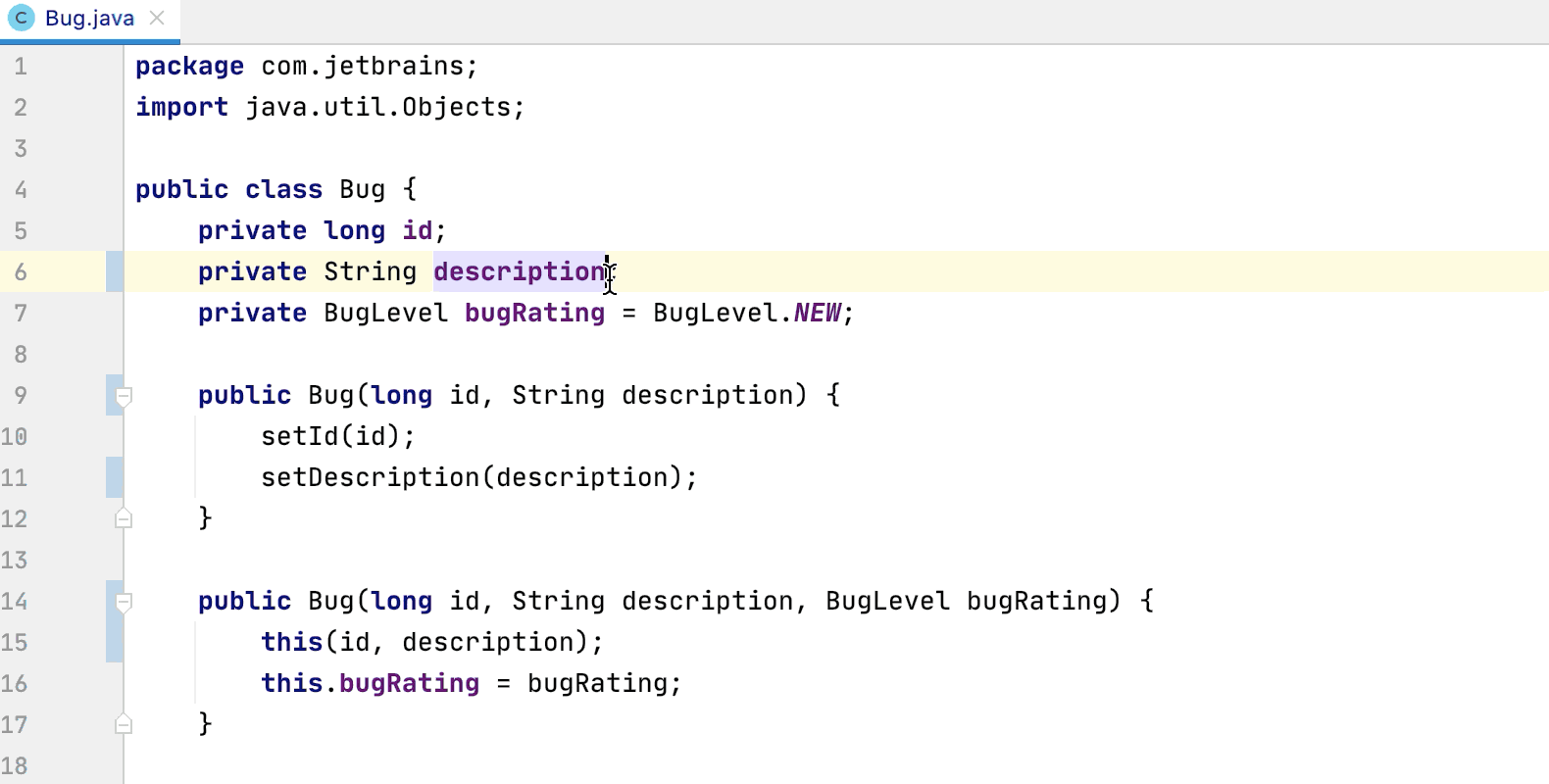Collapse the three-argument Bug constructor fold
The width and height of the screenshot is (1549, 784).
pos(124,601)
